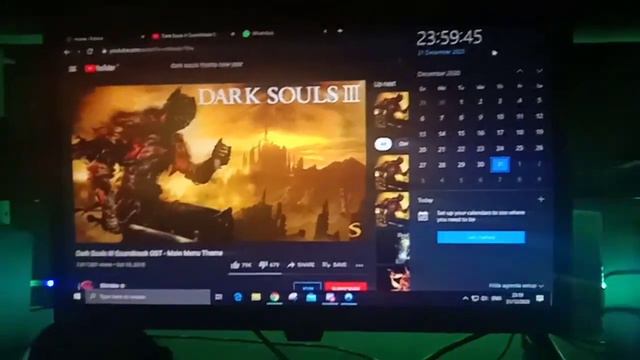The image size is (640, 360).
Task: Switch to Chrome on the taskbar
Action: [274, 297]
